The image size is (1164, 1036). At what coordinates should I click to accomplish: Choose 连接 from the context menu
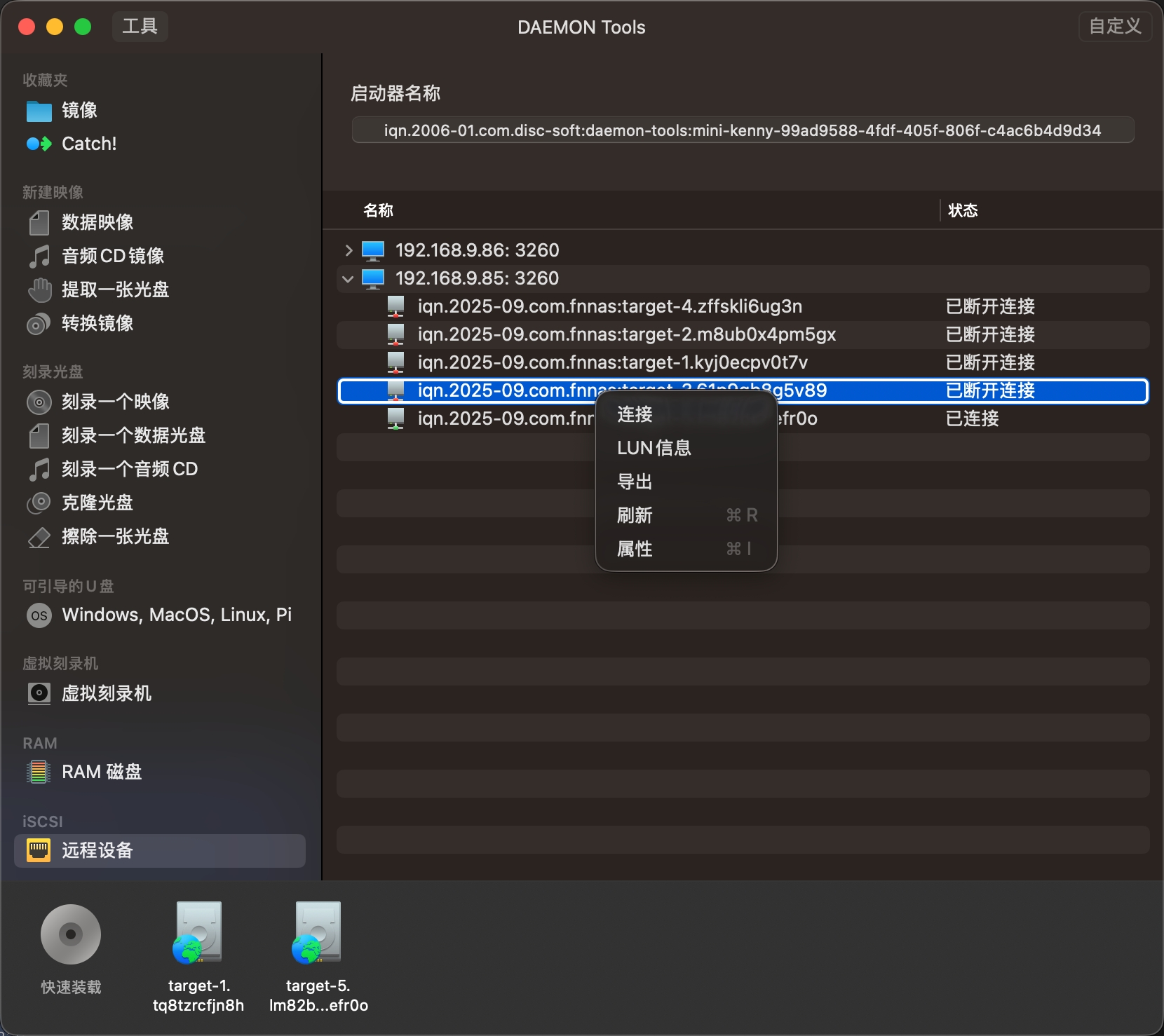click(x=635, y=414)
